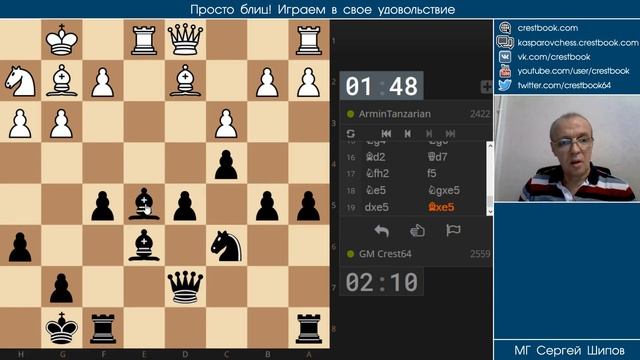Select white's move d2 on move 16
Screen dimensions: 640x360
pyautogui.click(x=376, y=157)
